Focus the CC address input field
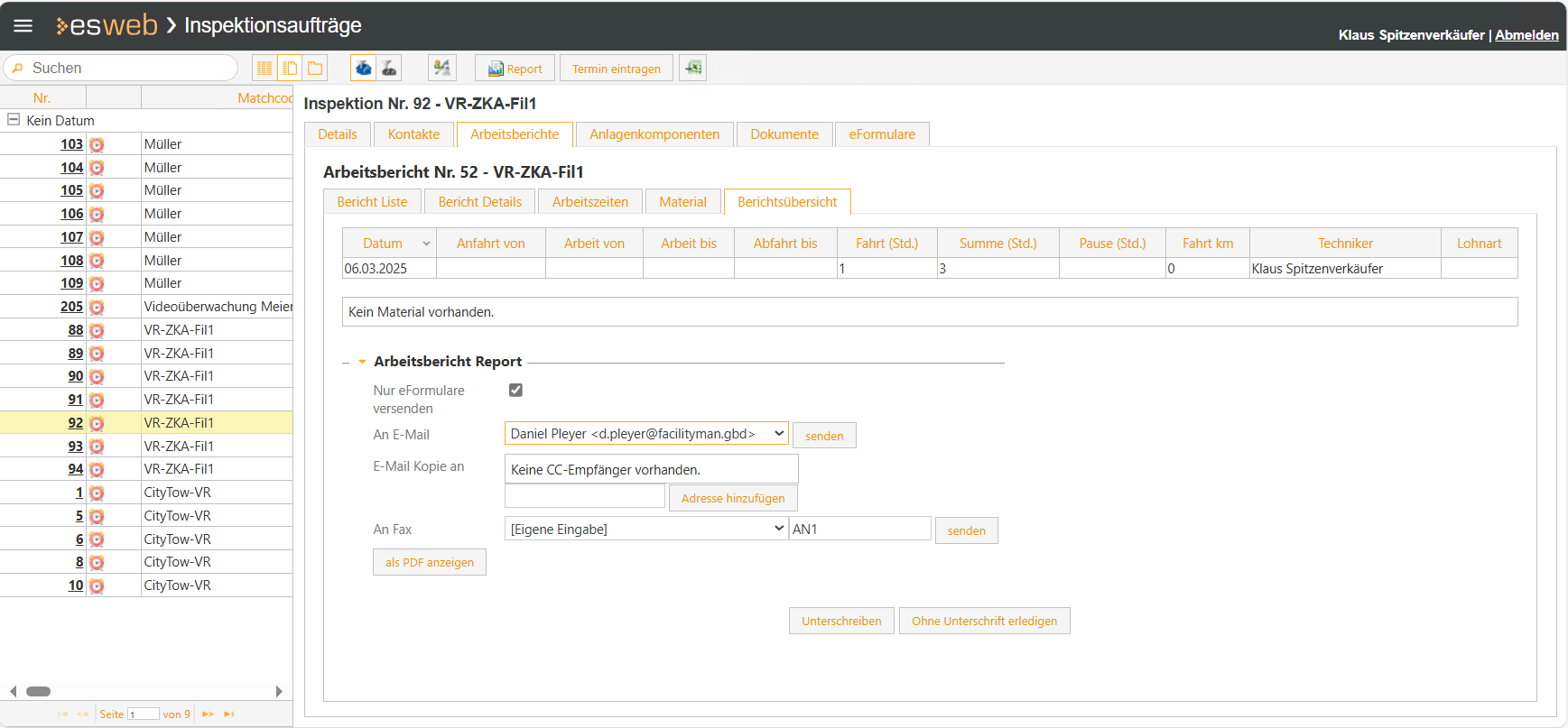The height and width of the screenshot is (728, 1568). click(585, 496)
